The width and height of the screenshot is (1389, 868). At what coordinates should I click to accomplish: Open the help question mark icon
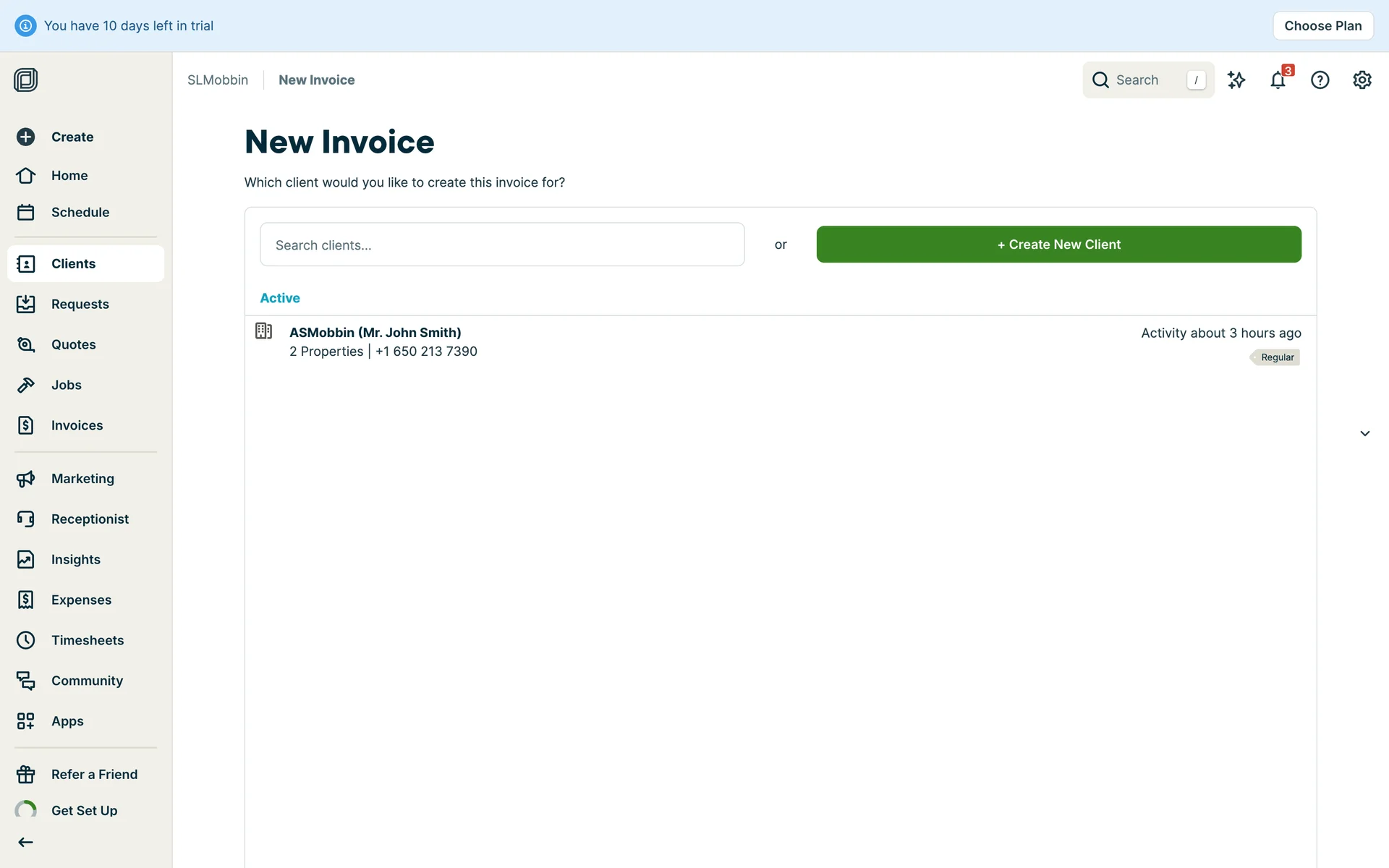pyautogui.click(x=1320, y=80)
